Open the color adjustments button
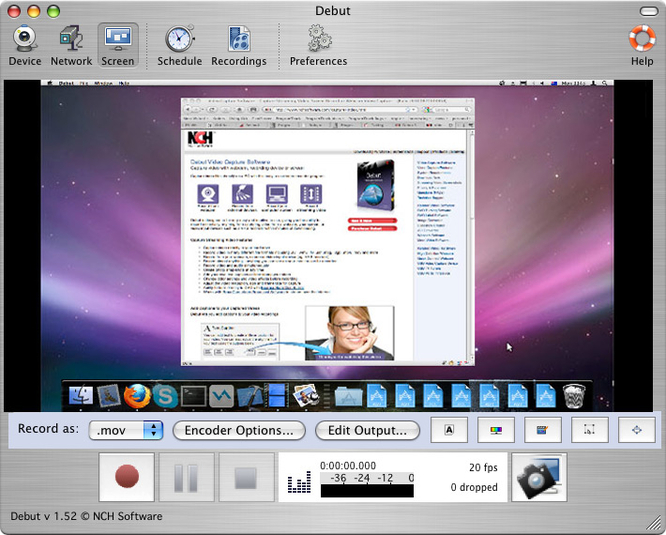 click(494, 430)
